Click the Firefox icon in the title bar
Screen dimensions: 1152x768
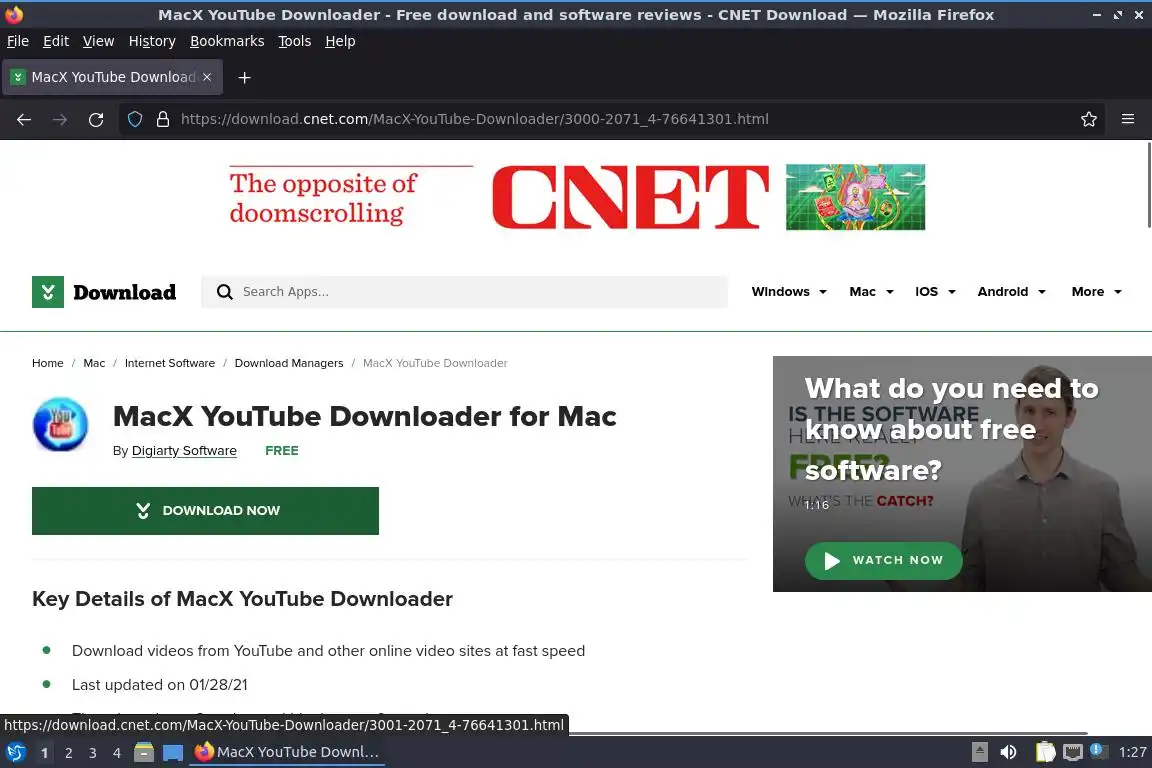coord(14,14)
